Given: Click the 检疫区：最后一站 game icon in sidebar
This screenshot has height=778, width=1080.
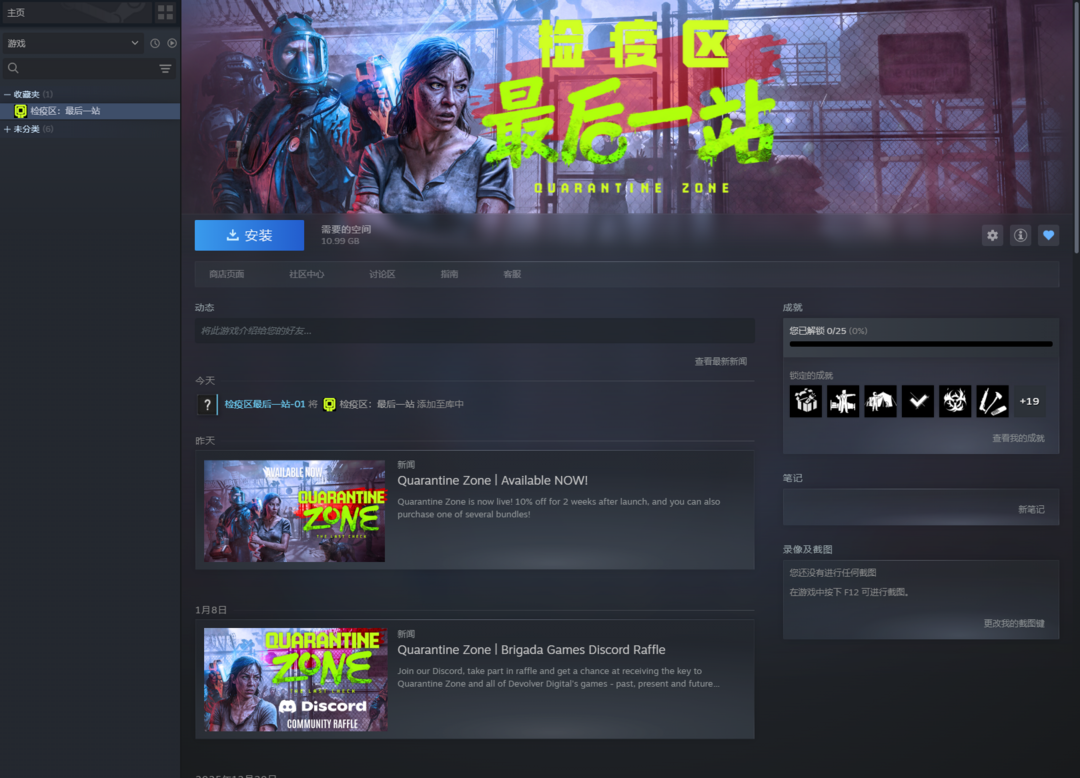Looking at the screenshot, I should (x=21, y=111).
